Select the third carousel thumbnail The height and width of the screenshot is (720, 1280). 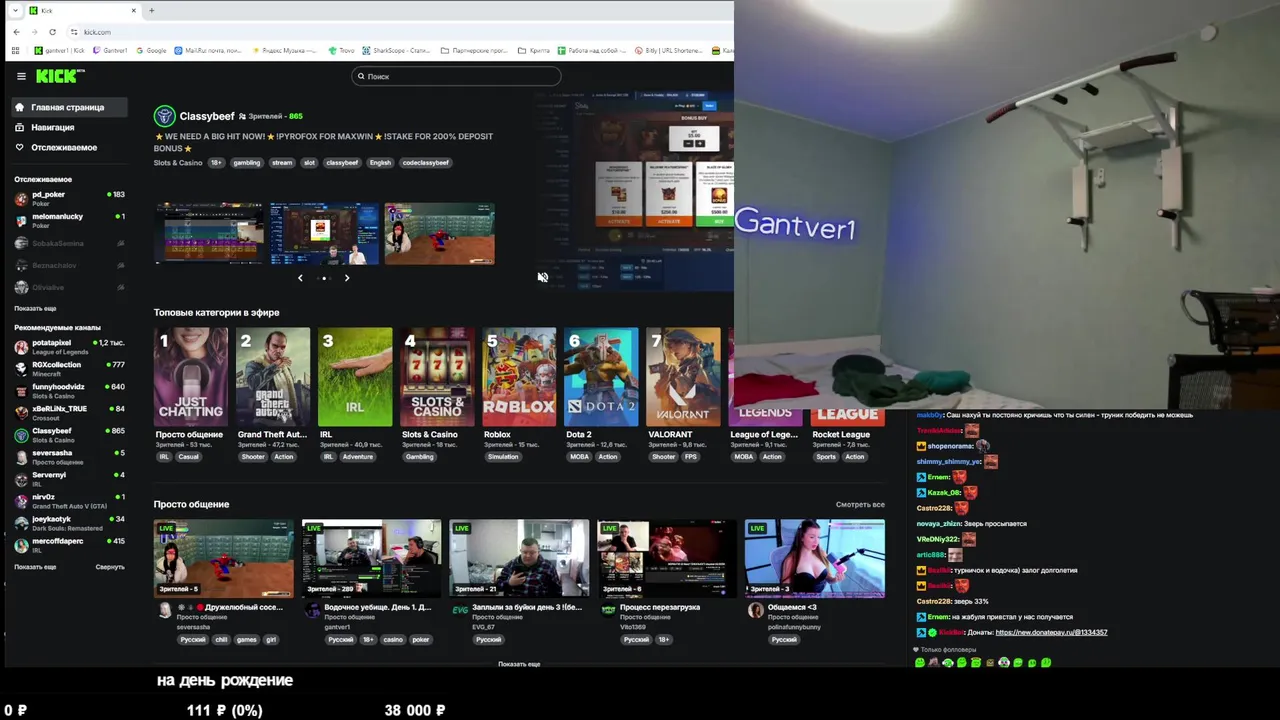point(440,233)
